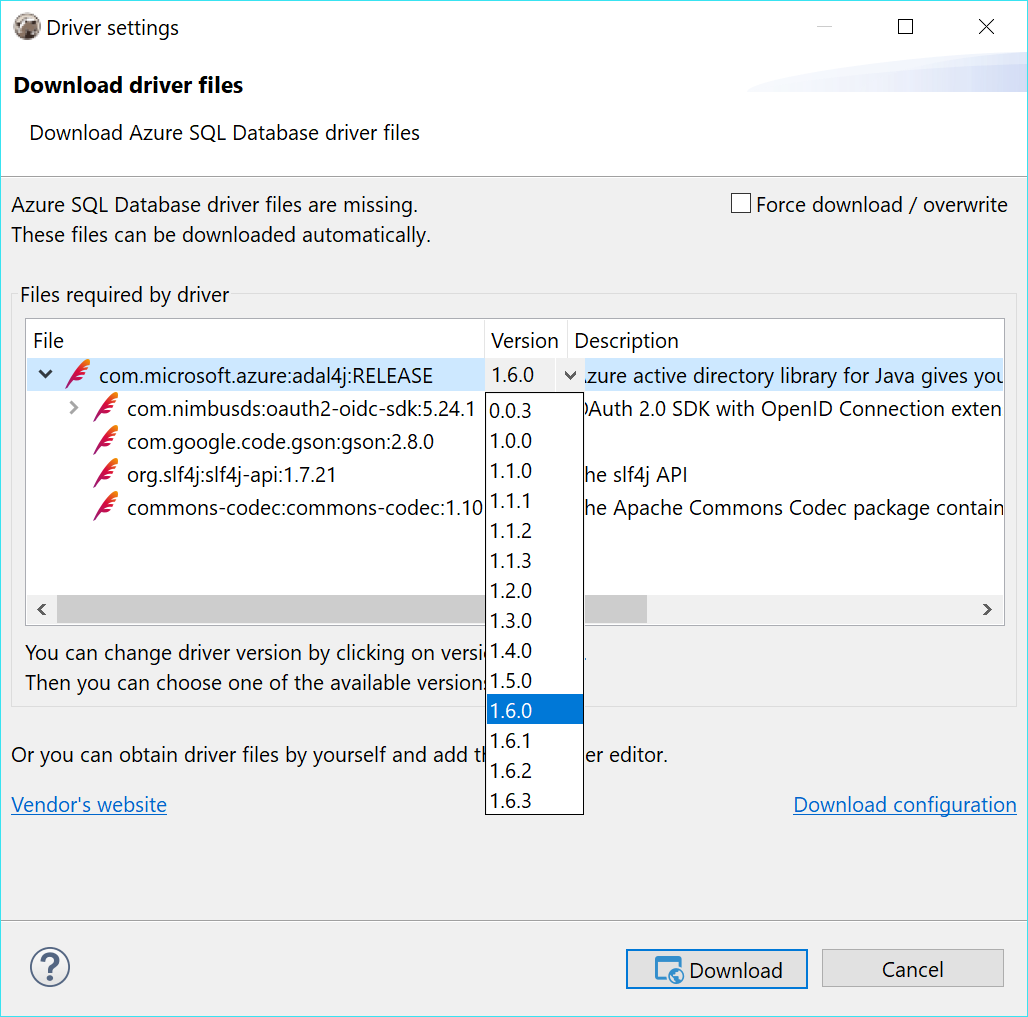
Task: Click the DBeaver icon in the title bar
Action: tap(27, 27)
